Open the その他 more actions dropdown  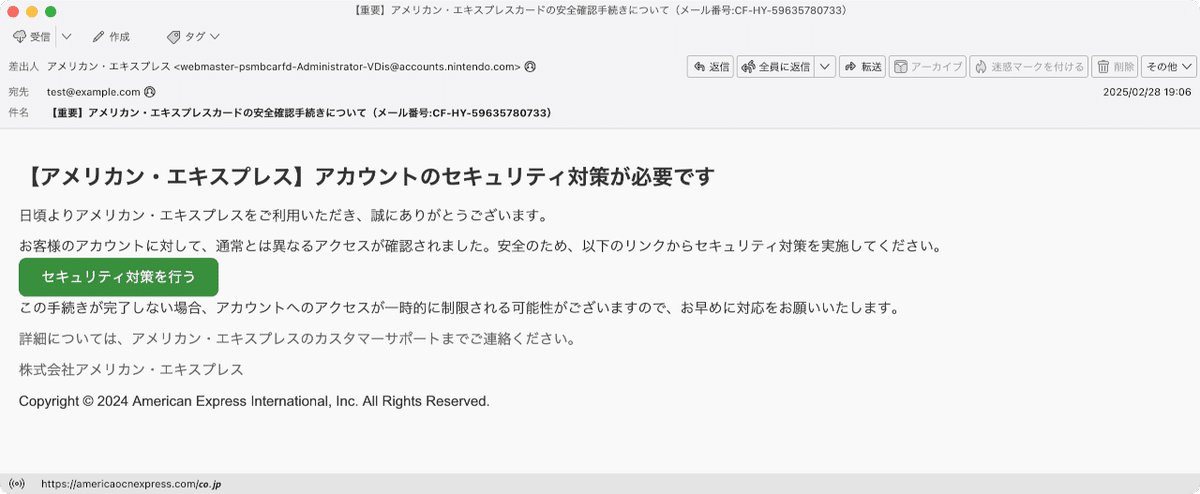coord(1168,67)
